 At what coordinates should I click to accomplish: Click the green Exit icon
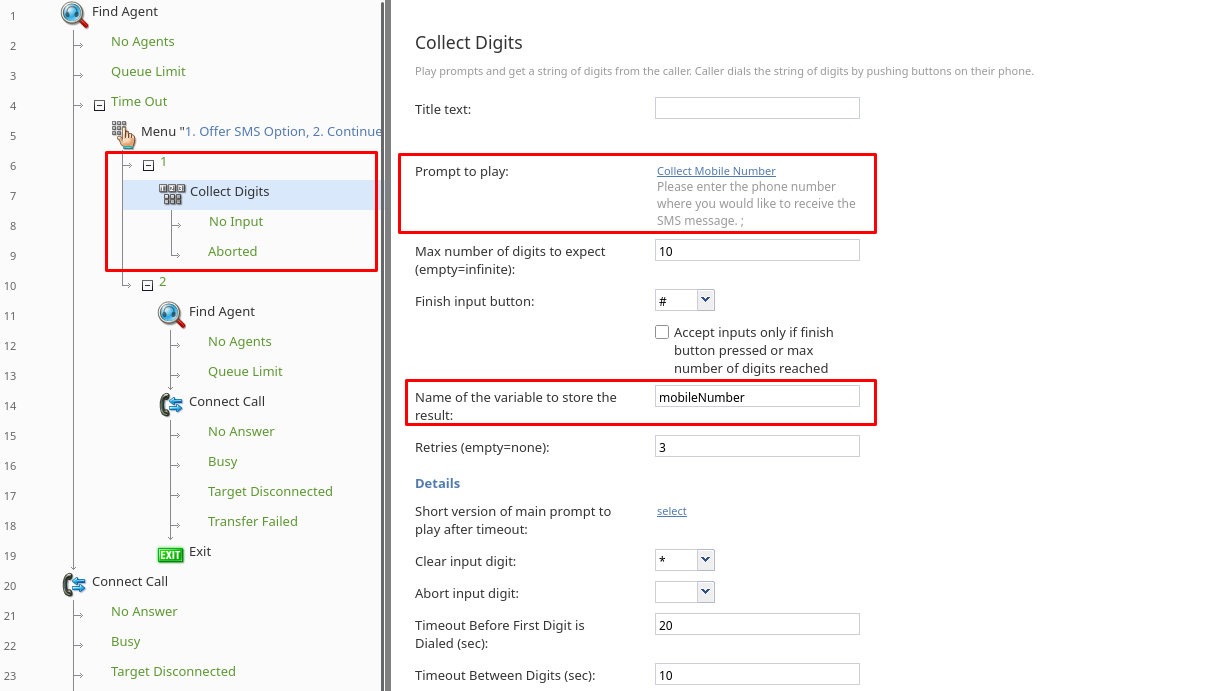171,554
